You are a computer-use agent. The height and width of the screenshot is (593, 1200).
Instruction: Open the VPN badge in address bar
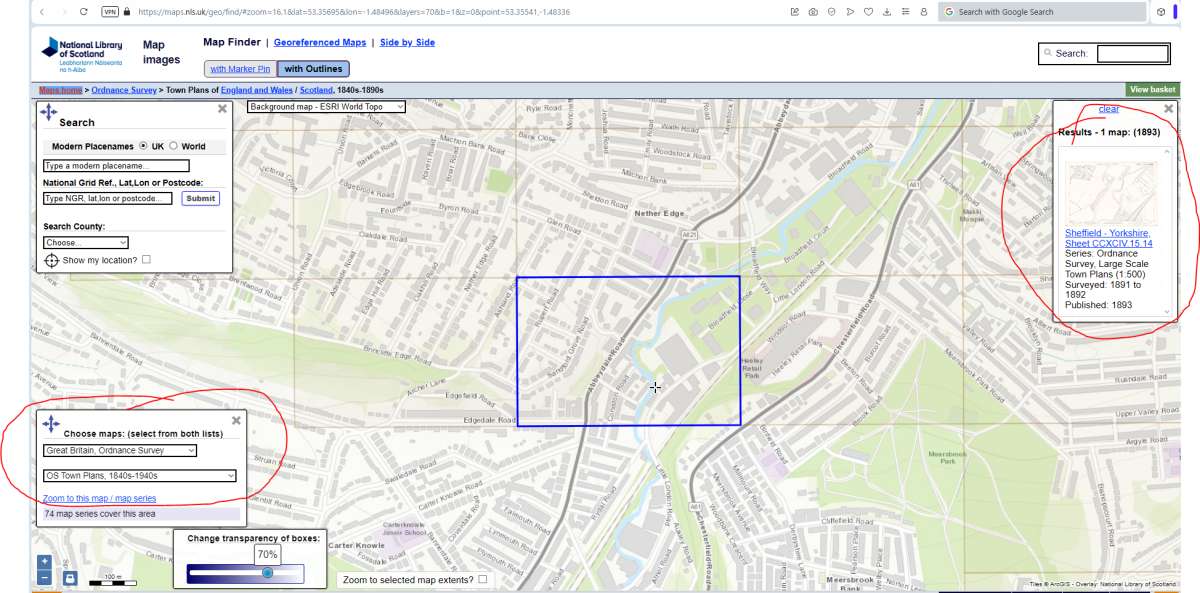click(x=110, y=12)
